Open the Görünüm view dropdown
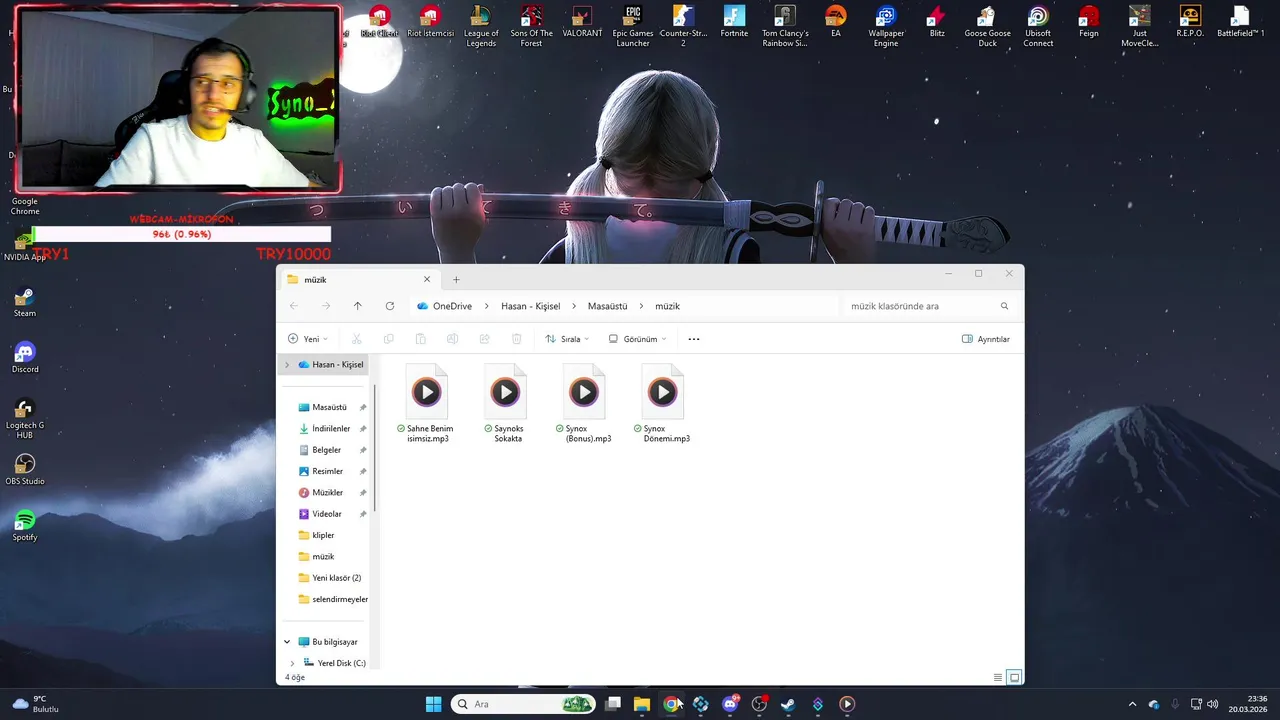The height and width of the screenshot is (720, 1280). 637,339
